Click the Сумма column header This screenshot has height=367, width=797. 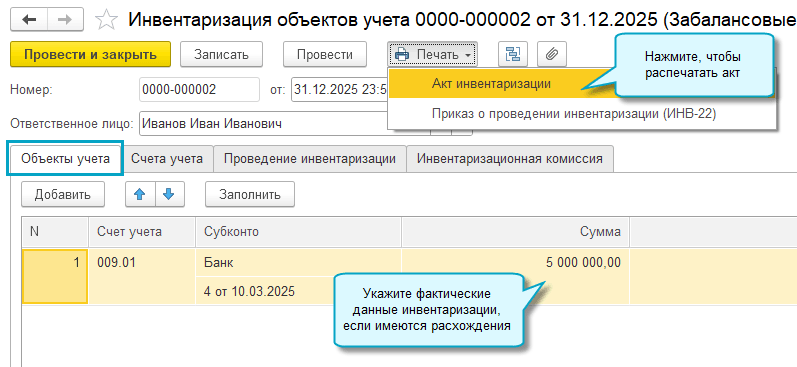pos(515,232)
